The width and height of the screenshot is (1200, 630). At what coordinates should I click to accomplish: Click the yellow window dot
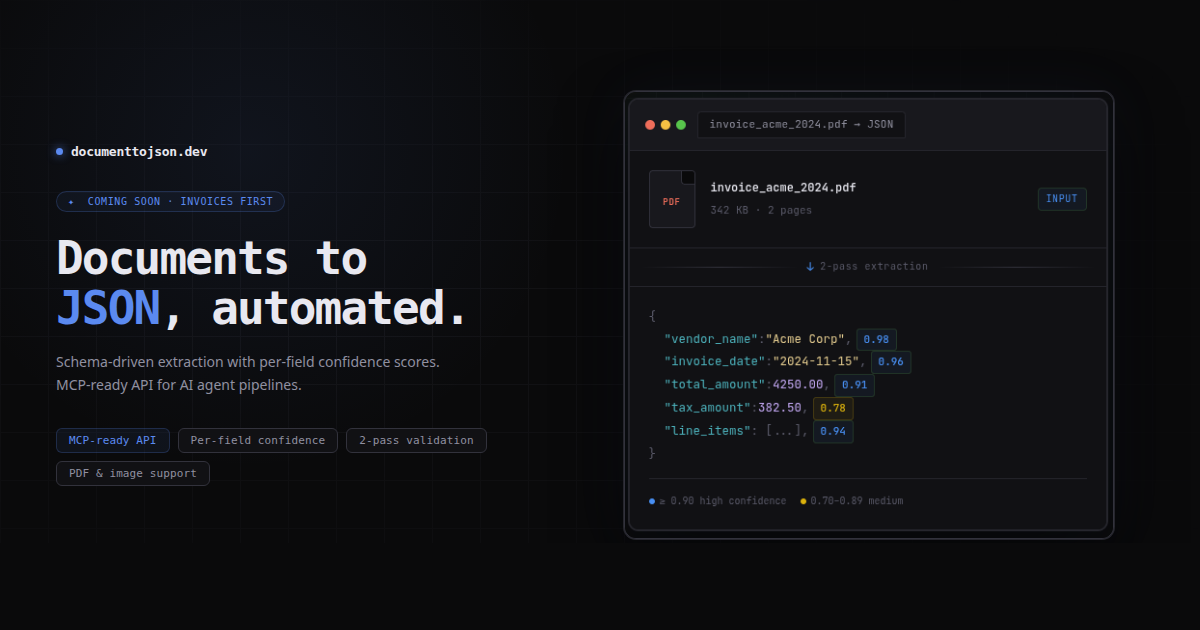click(665, 125)
